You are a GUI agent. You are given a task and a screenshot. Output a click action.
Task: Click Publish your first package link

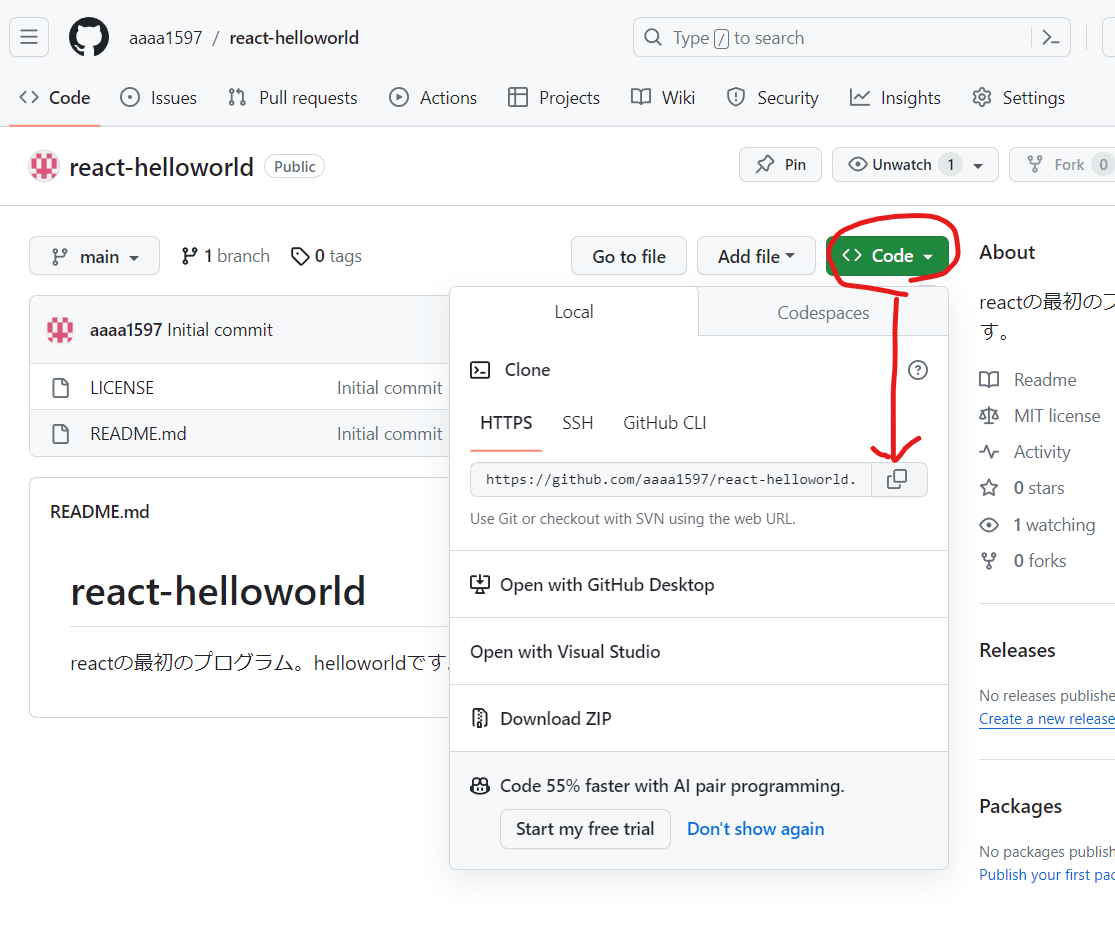click(x=1047, y=875)
